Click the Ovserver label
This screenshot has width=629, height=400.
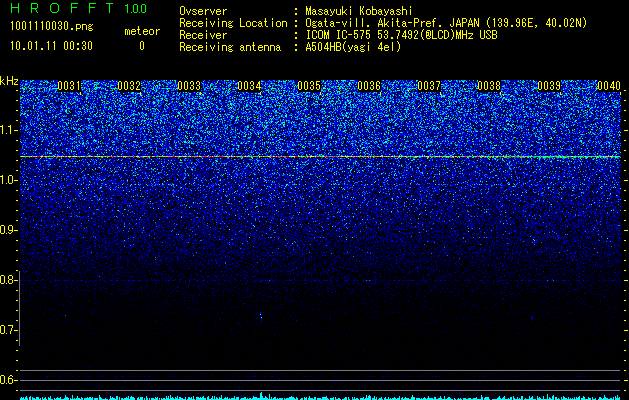203,11
